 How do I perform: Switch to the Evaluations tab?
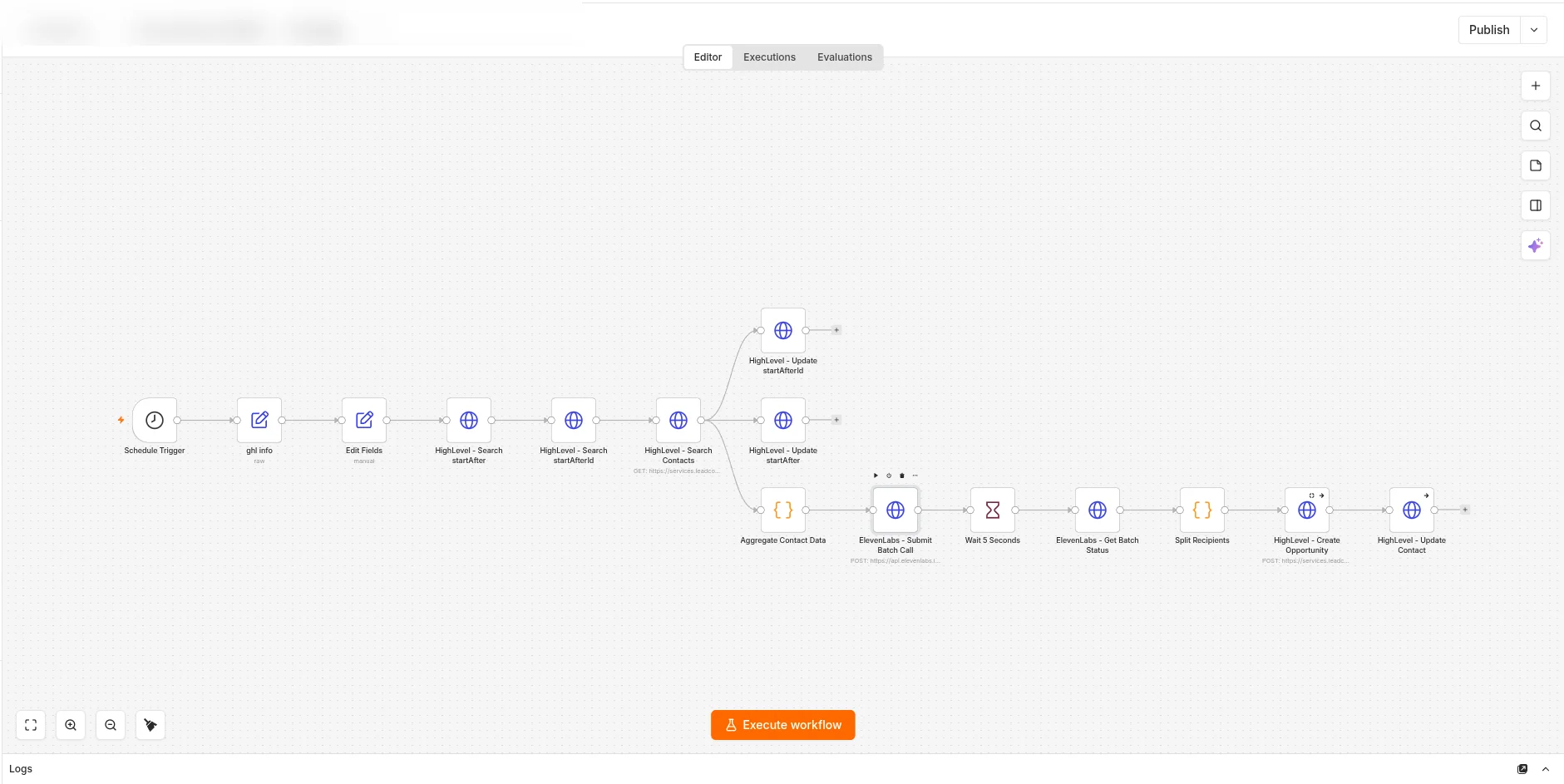click(845, 57)
